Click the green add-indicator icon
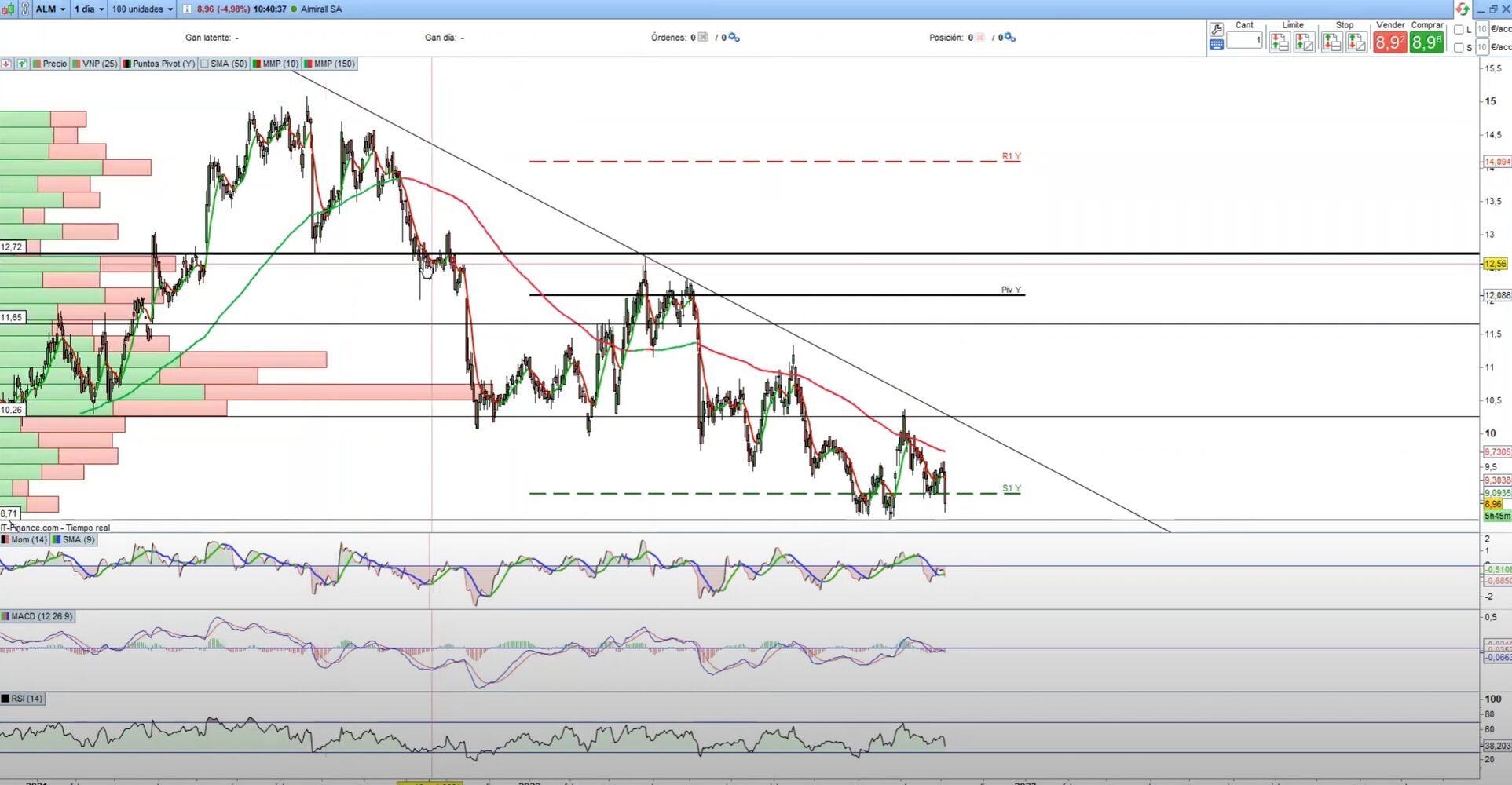This screenshot has width=1512, height=785. click(21, 64)
